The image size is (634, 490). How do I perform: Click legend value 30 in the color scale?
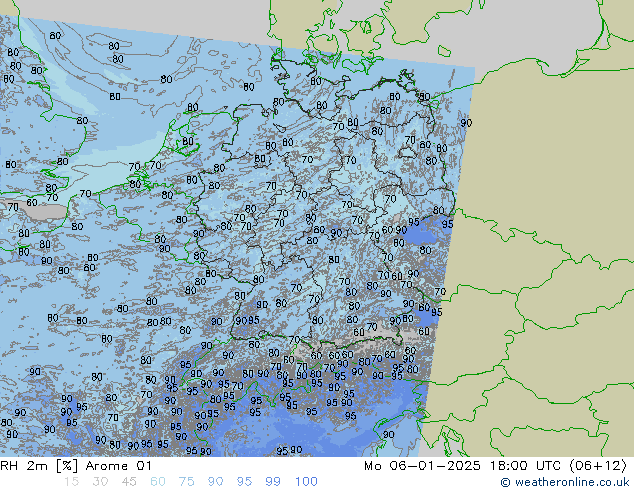coord(100,482)
